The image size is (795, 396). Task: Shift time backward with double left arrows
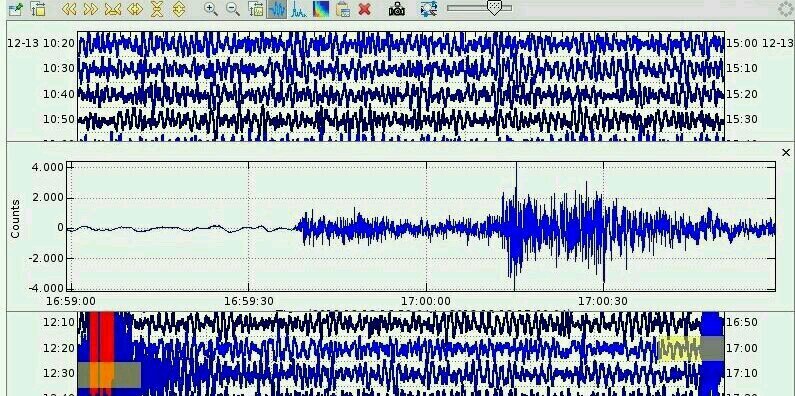(x=69, y=9)
